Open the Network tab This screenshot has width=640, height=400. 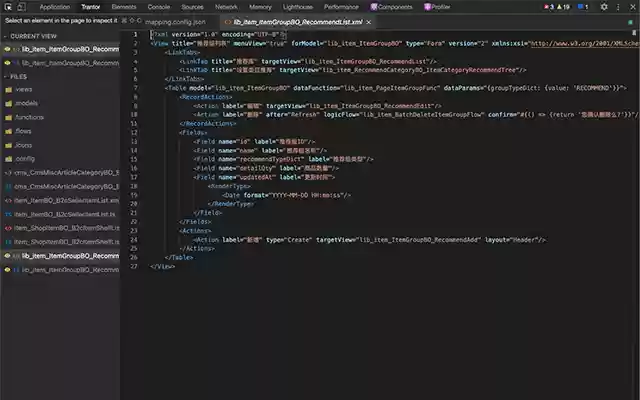[x=226, y=7]
